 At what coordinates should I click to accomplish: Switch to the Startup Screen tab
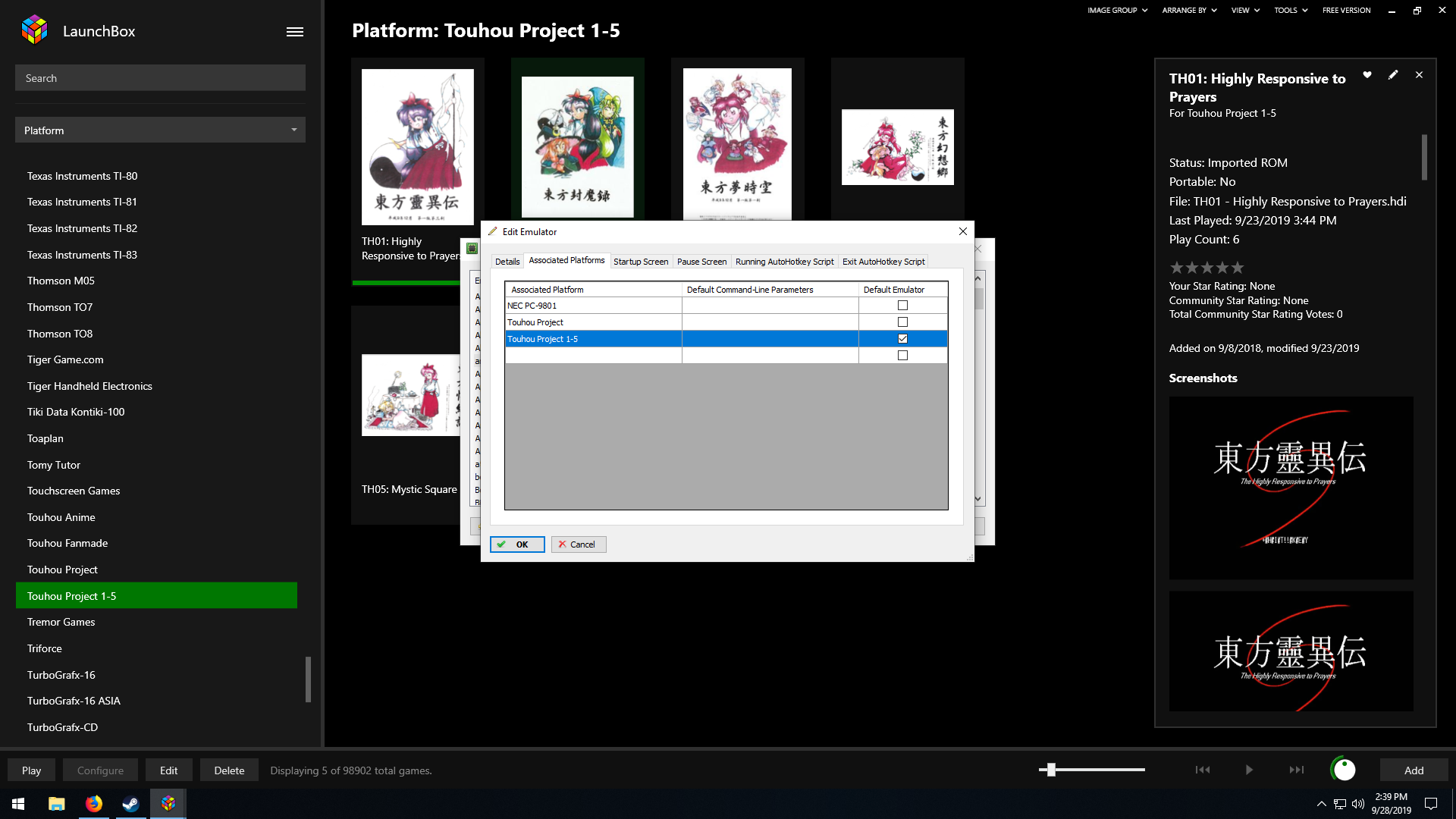coord(641,262)
